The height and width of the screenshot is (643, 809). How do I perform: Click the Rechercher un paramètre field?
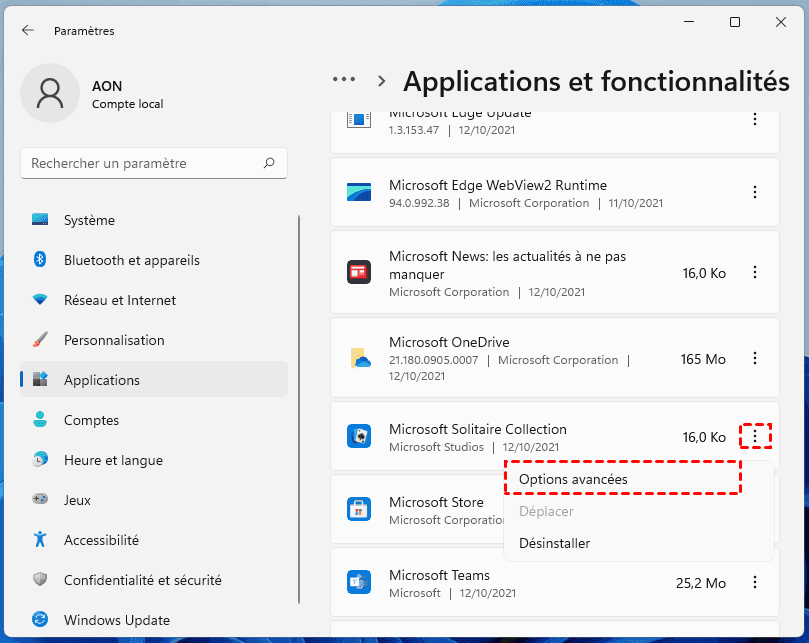click(140, 163)
